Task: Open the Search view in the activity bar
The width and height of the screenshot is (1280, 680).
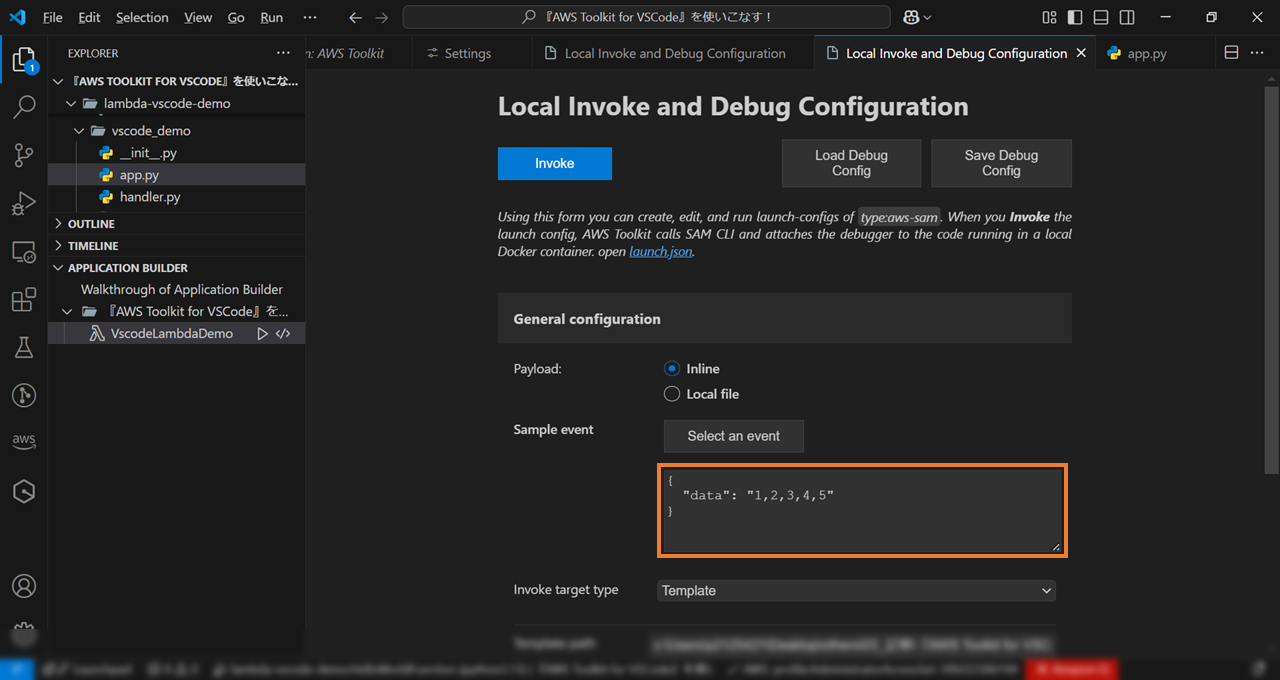Action: point(24,106)
